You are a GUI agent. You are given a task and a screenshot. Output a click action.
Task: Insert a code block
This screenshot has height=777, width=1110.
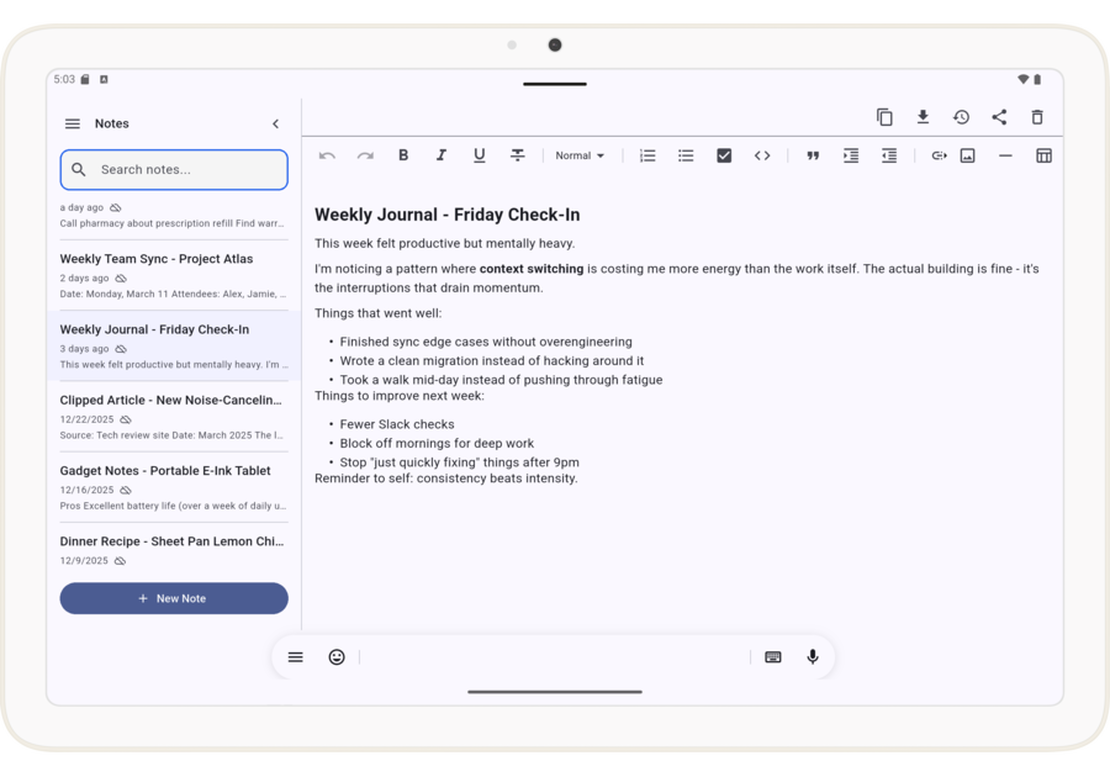(x=762, y=155)
